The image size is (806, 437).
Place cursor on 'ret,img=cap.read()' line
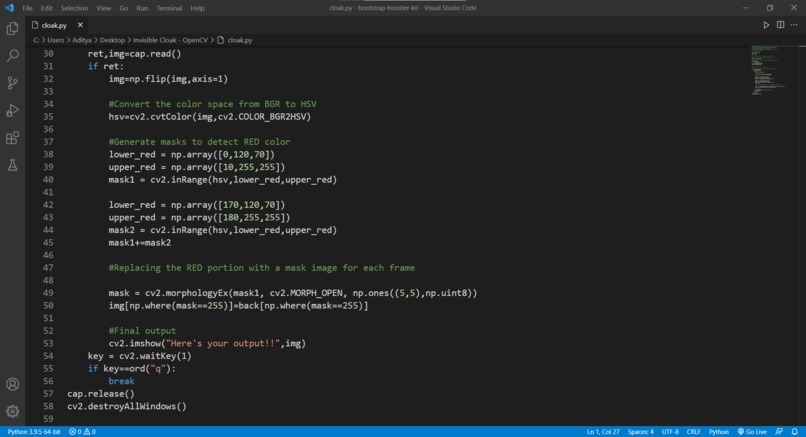click(x=134, y=53)
